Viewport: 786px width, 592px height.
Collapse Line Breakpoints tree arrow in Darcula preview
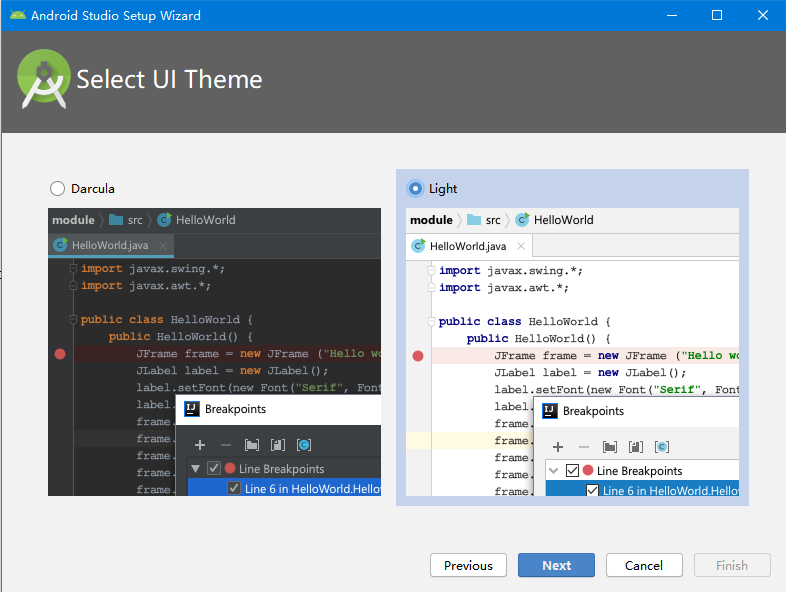[x=196, y=468]
